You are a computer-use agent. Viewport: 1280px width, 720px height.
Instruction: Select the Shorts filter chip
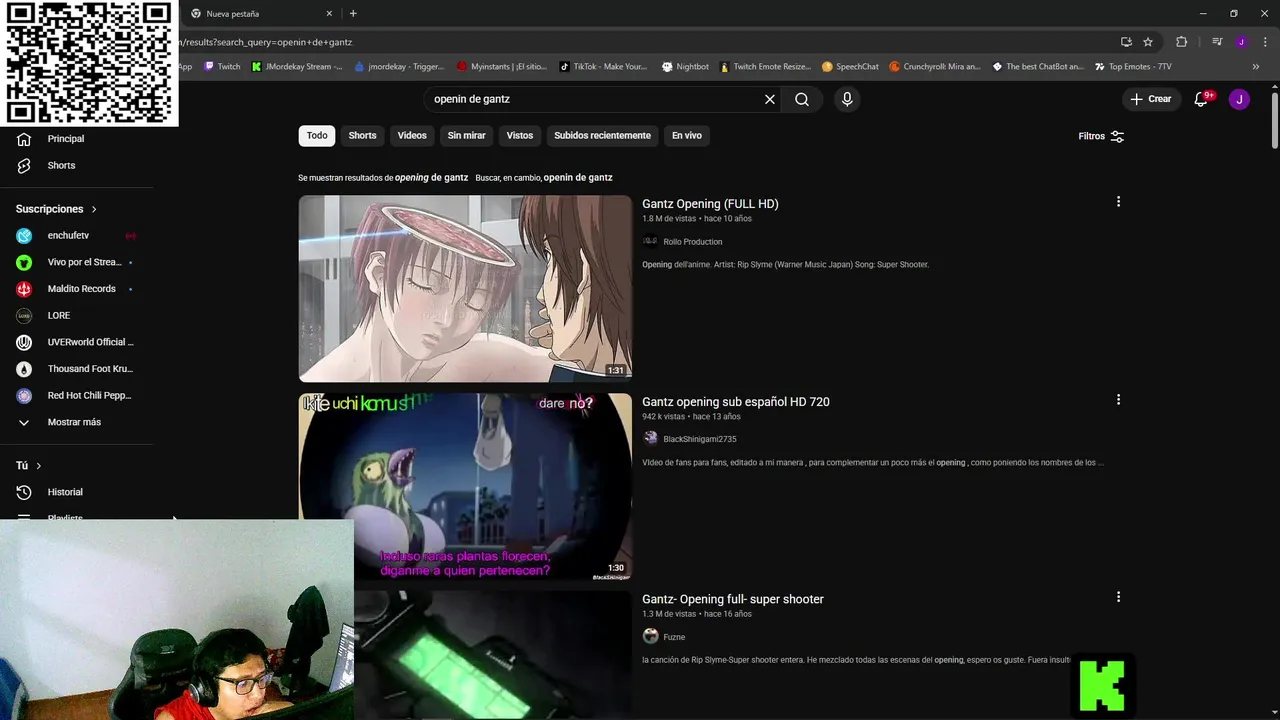click(x=362, y=136)
